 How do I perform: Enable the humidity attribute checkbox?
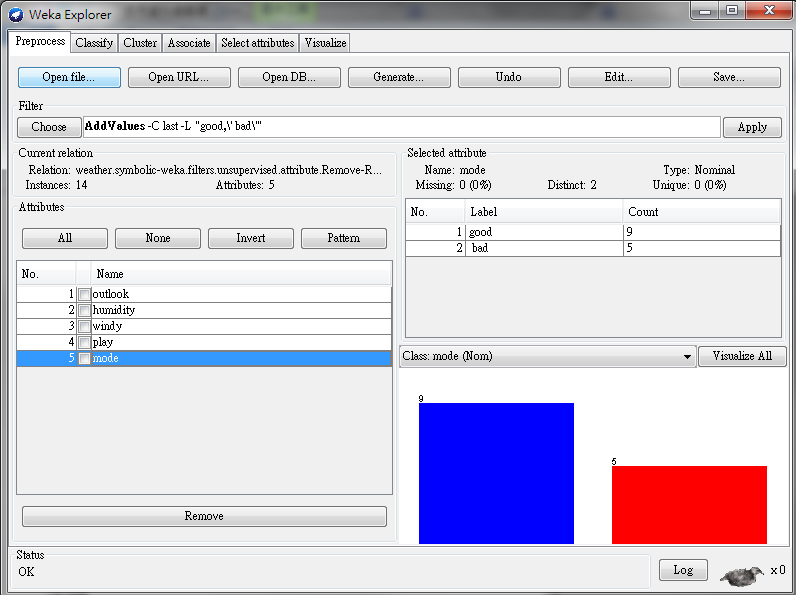click(x=84, y=311)
